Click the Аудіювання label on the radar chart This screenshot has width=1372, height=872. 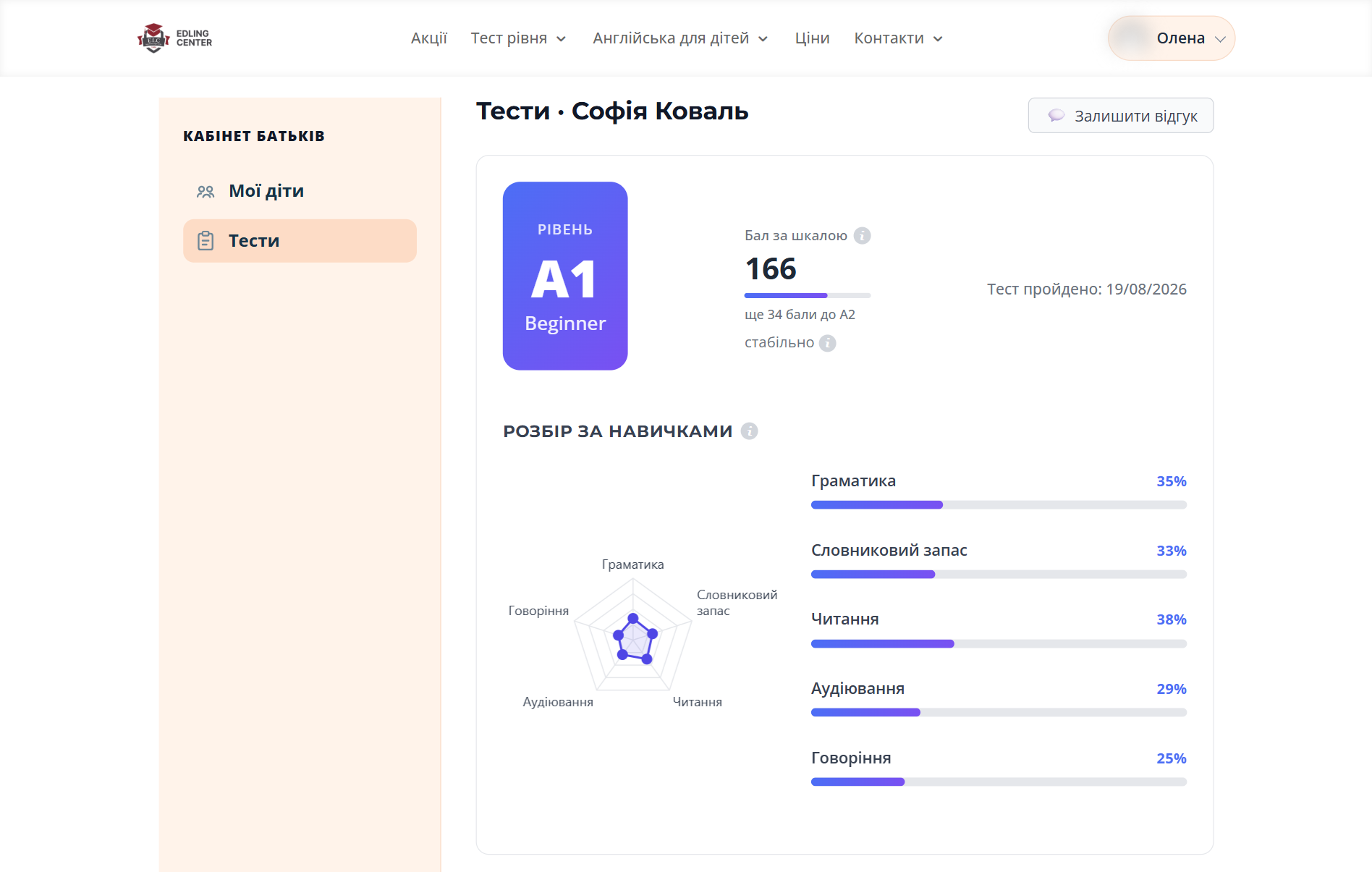[x=558, y=702]
